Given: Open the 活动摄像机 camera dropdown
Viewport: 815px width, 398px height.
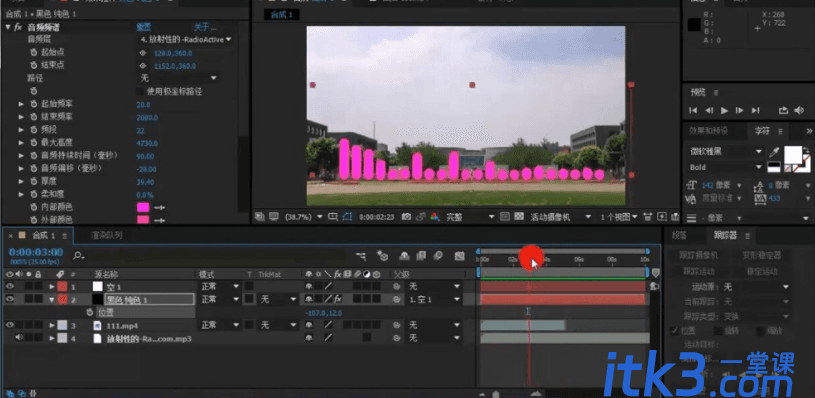Looking at the screenshot, I should coord(560,217).
